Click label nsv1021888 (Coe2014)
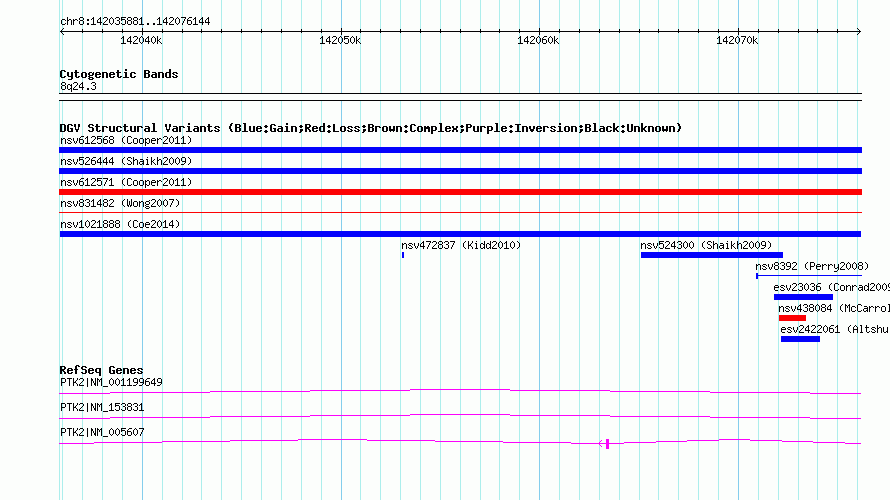 (120, 224)
